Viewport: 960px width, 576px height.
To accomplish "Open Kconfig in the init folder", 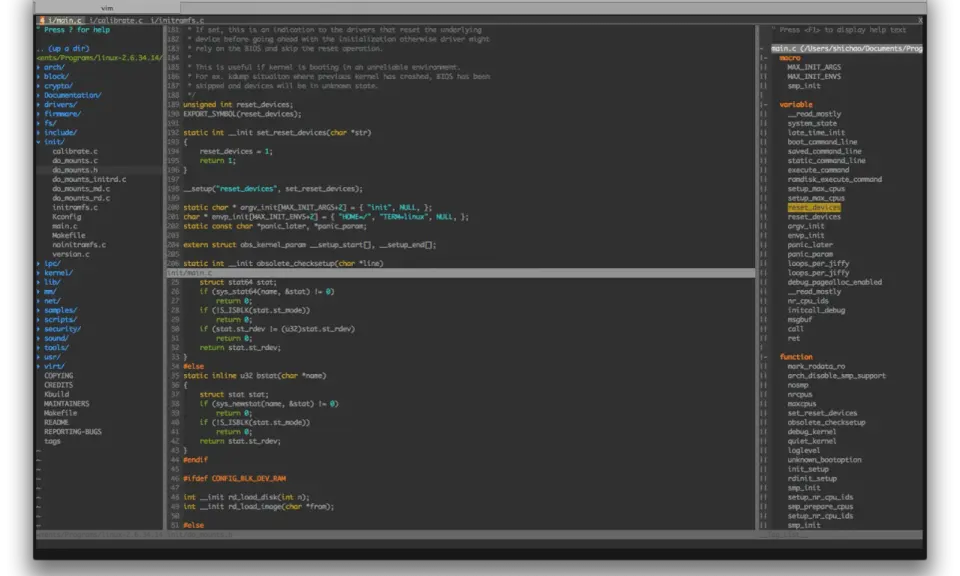I will coord(66,217).
